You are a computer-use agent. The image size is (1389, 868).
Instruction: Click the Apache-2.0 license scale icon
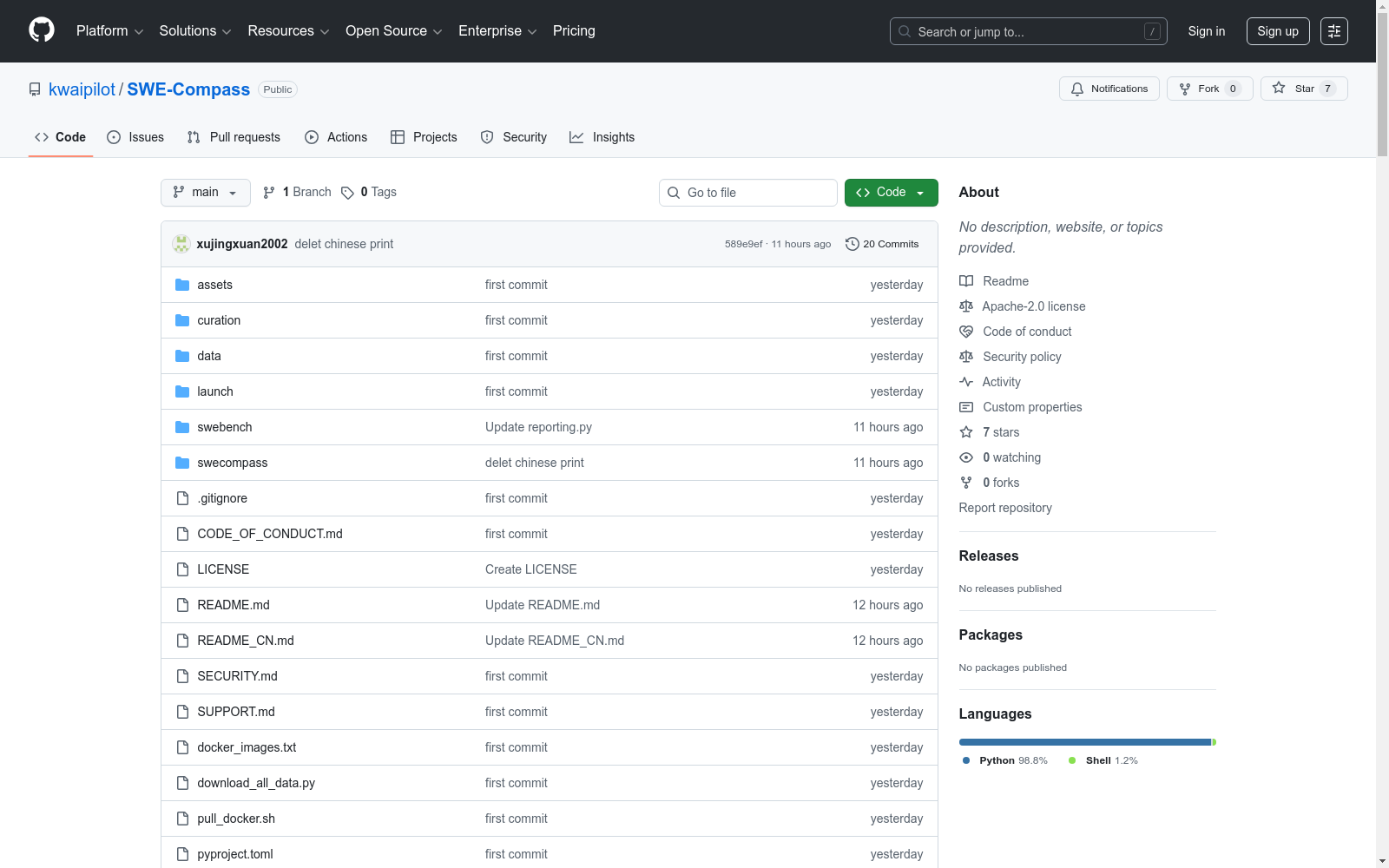coord(966,306)
